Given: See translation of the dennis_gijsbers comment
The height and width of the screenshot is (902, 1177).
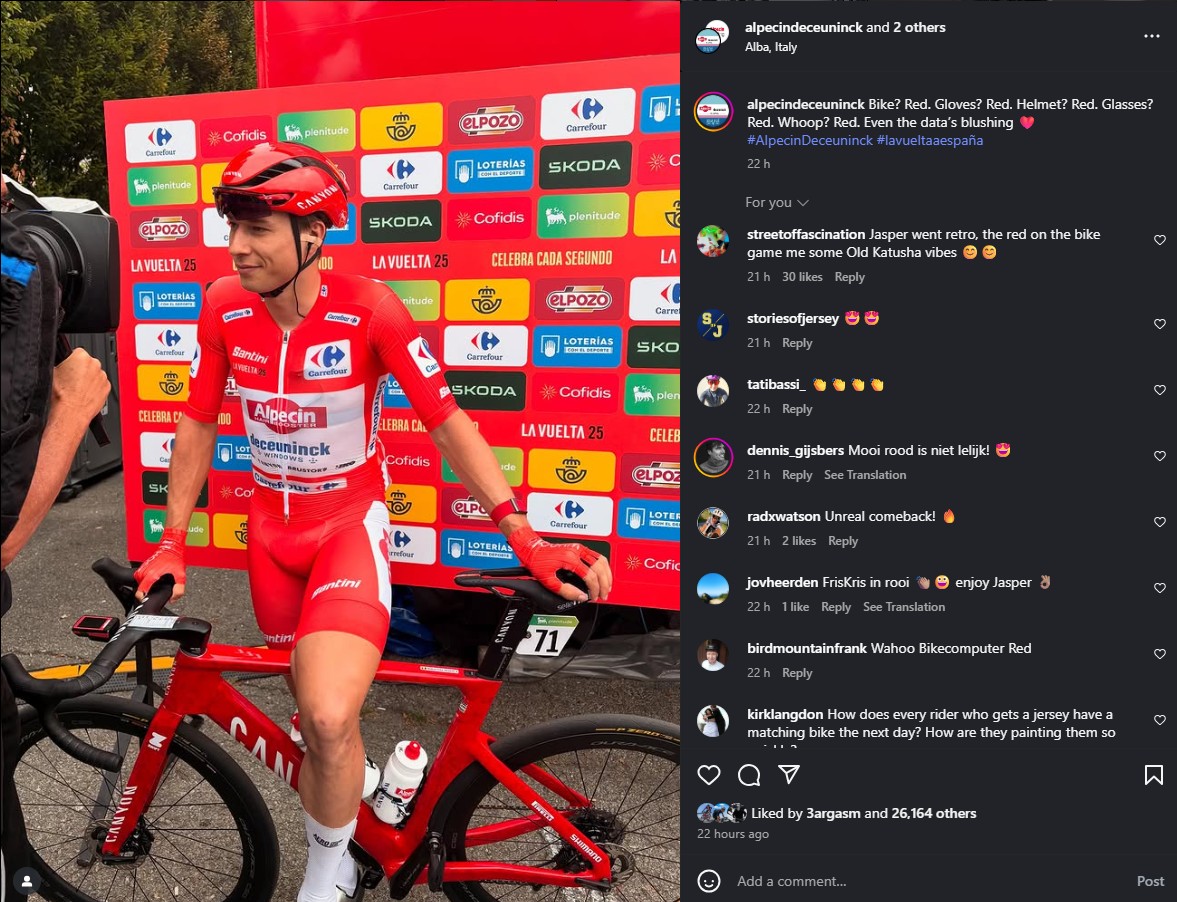Looking at the screenshot, I should 865,475.
